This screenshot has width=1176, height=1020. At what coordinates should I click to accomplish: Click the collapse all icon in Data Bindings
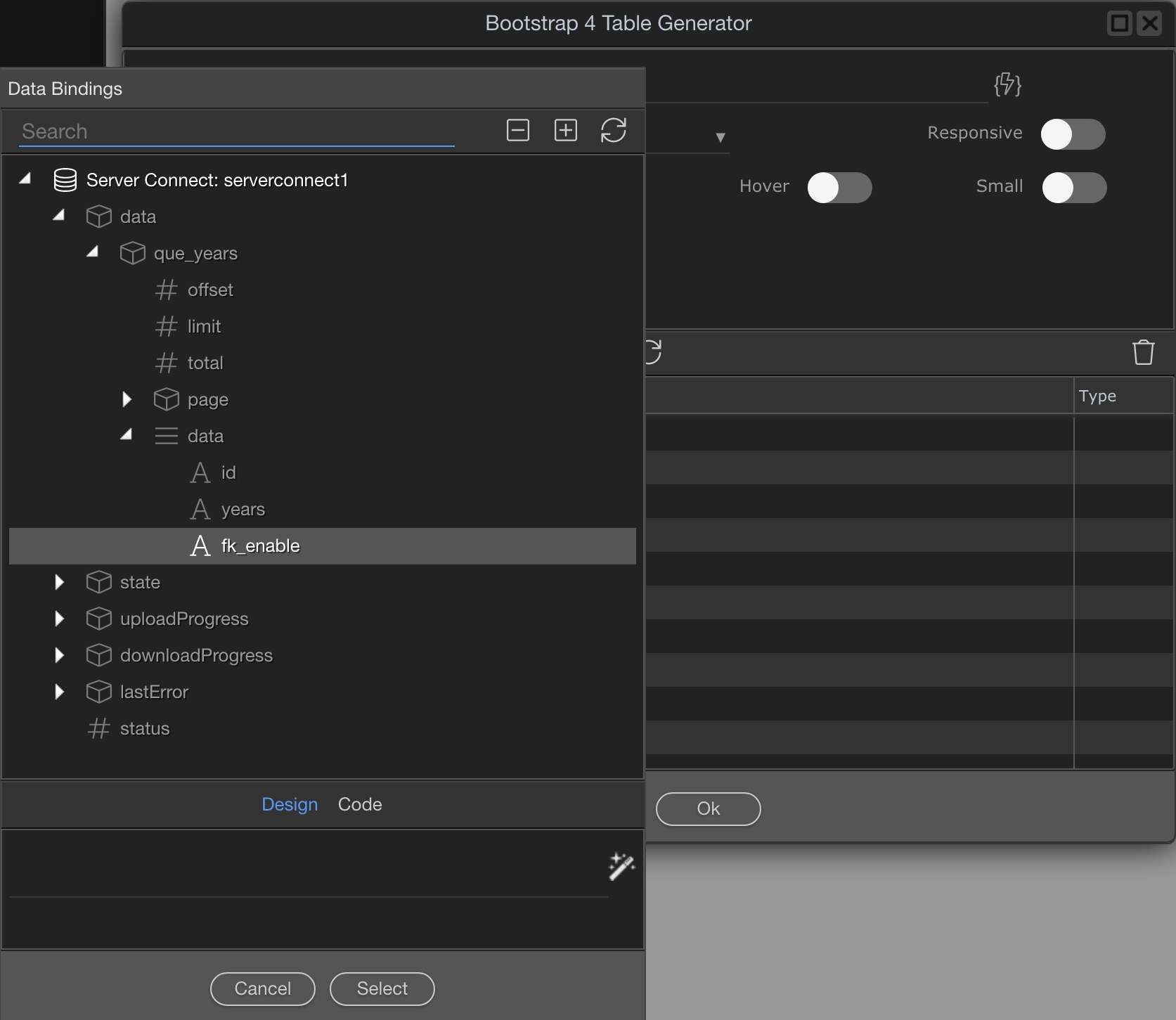click(517, 130)
